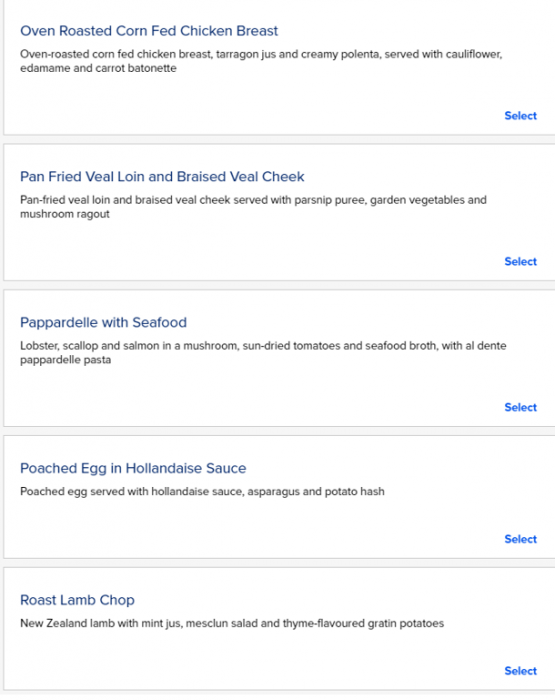Screen dimensions: 555x700
Task: Open the Oven Roasted Corn Fed Chicken Breast title
Action: (149, 31)
